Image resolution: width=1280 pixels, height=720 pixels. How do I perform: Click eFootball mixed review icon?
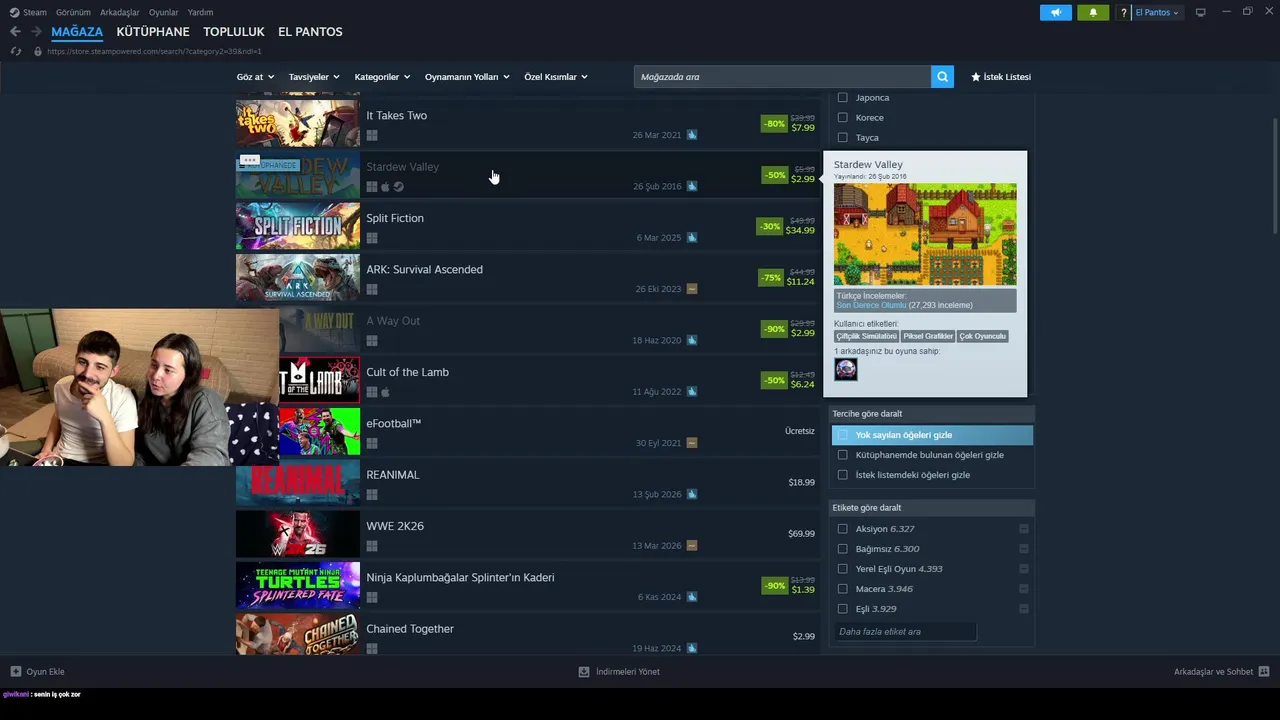click(x=692, y=443)
